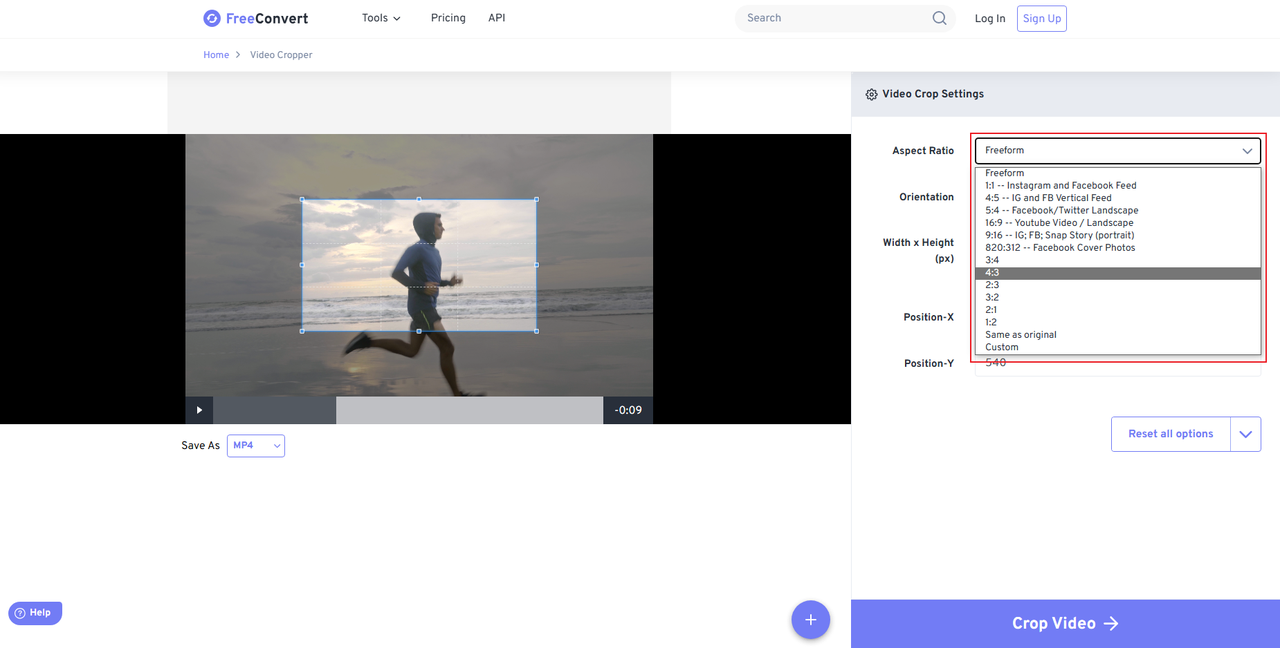Click the video progress bar

coord(408,410)
